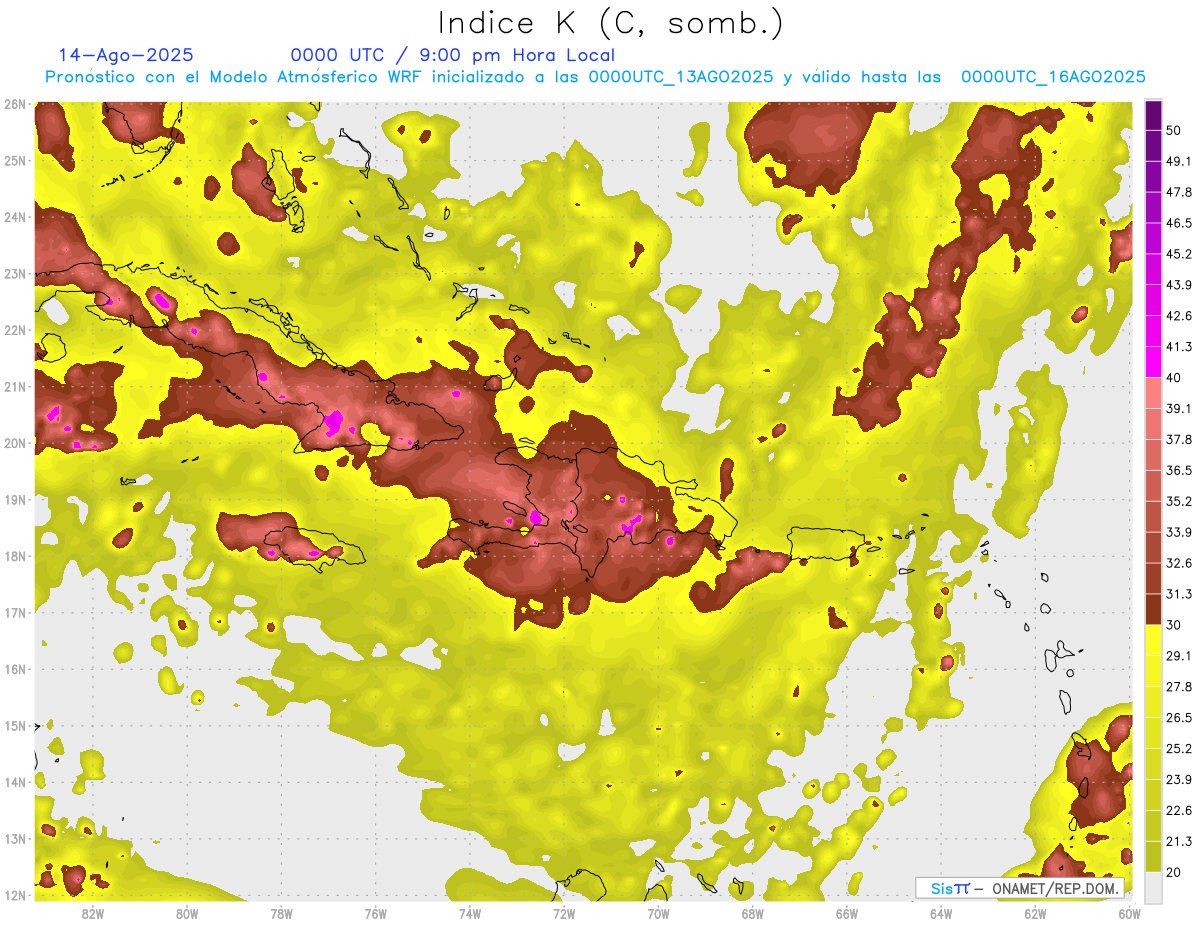
Task: Click the 16N latitude label
Action: coord(15,669)
